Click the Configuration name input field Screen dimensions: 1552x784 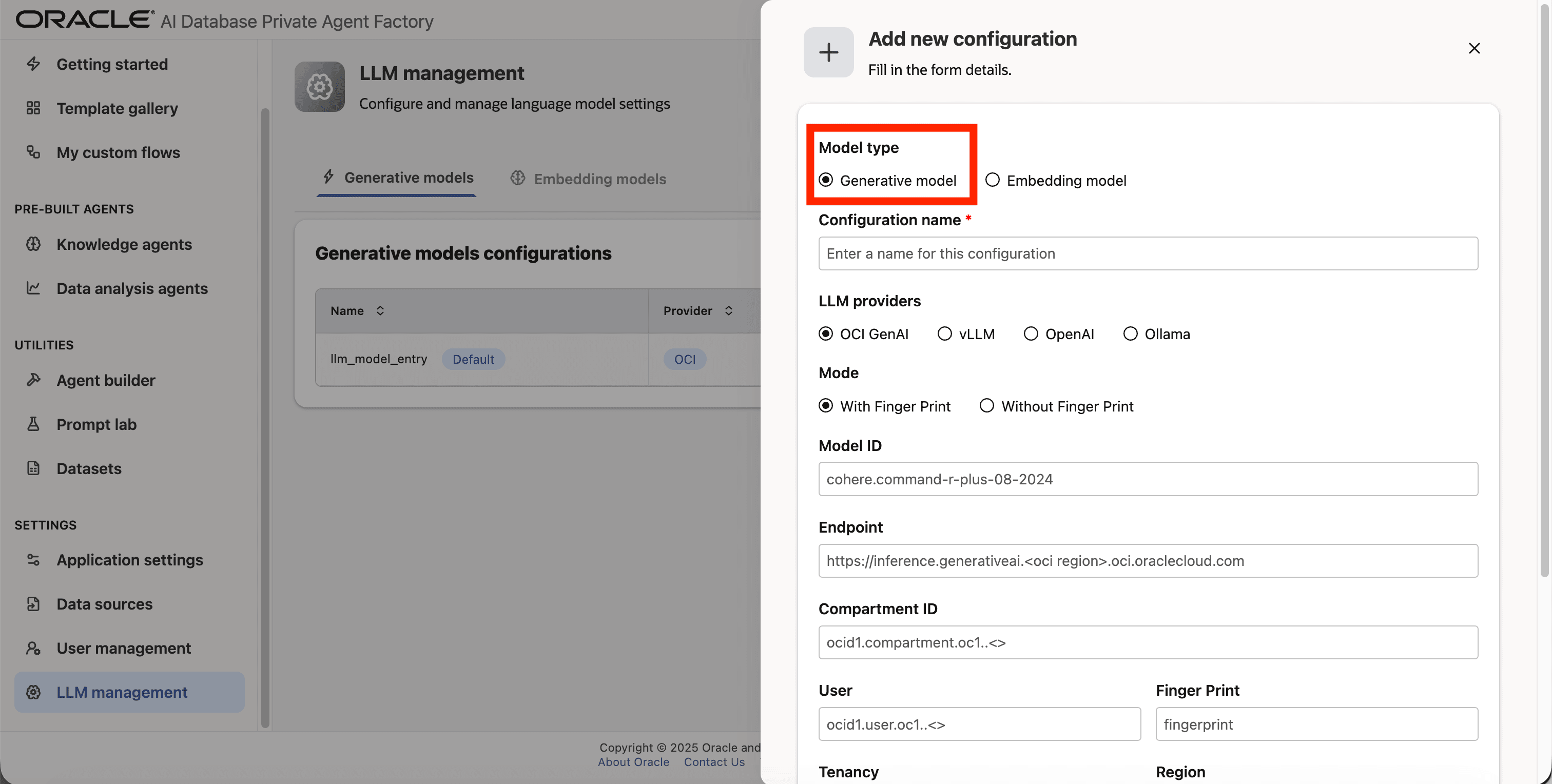pos(1148,253)
